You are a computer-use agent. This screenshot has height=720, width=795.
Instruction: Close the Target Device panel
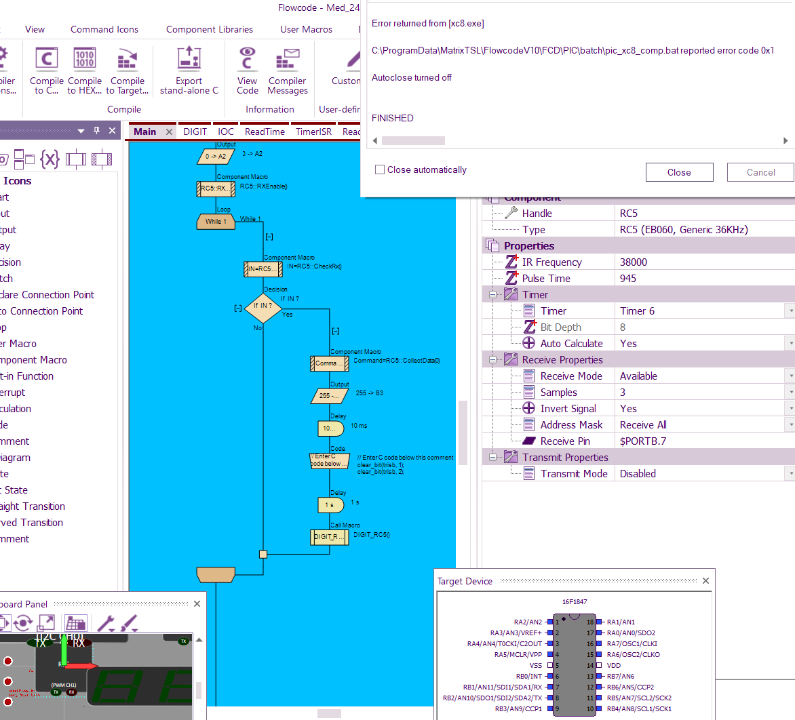[x=706, y=581]
